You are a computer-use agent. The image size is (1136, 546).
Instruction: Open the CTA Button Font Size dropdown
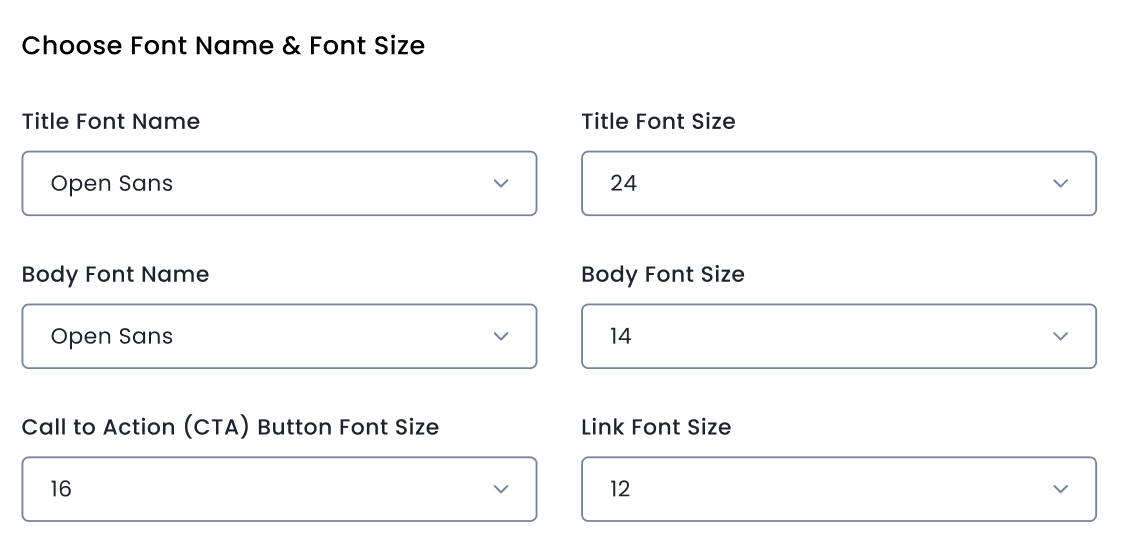[x=279, y=490]
